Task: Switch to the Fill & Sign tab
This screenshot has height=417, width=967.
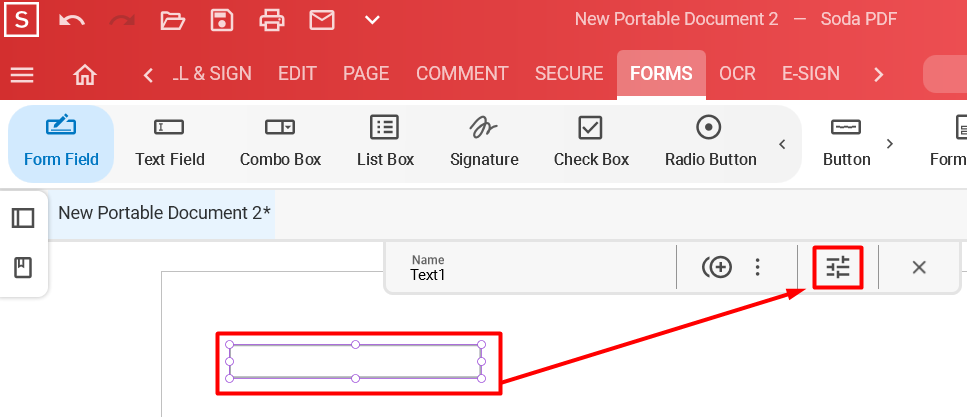Action: click(x=212, y=74)
